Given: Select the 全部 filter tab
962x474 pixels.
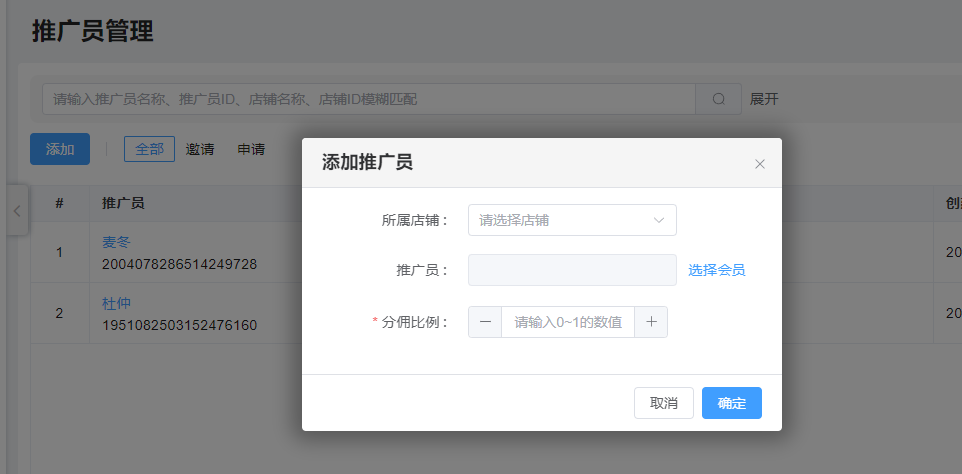Looking at the screenshot, I should point(149,149).
